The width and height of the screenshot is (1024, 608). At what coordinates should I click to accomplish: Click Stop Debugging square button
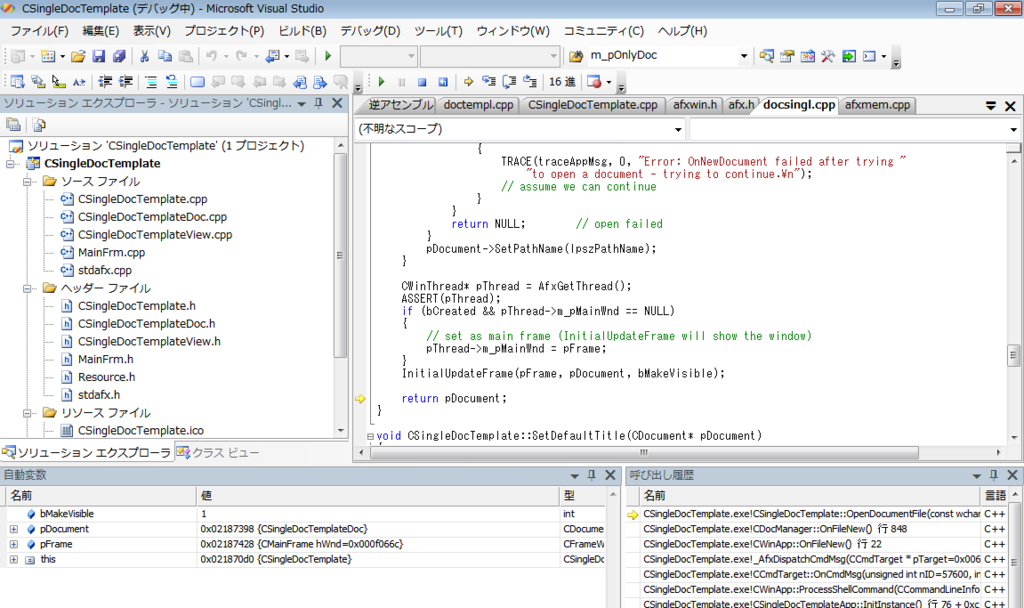[x=422, y=82]
